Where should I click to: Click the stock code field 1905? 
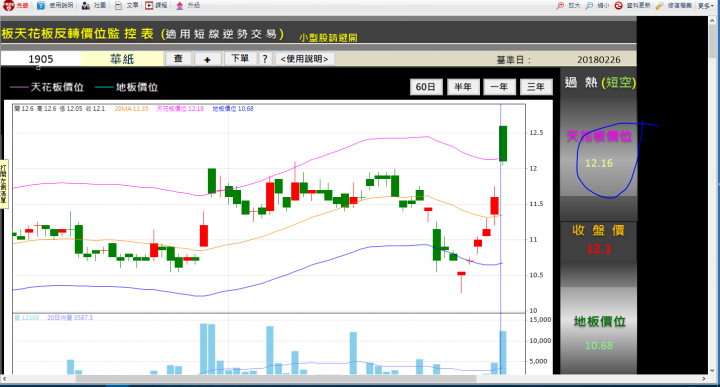tap(40, 59)
